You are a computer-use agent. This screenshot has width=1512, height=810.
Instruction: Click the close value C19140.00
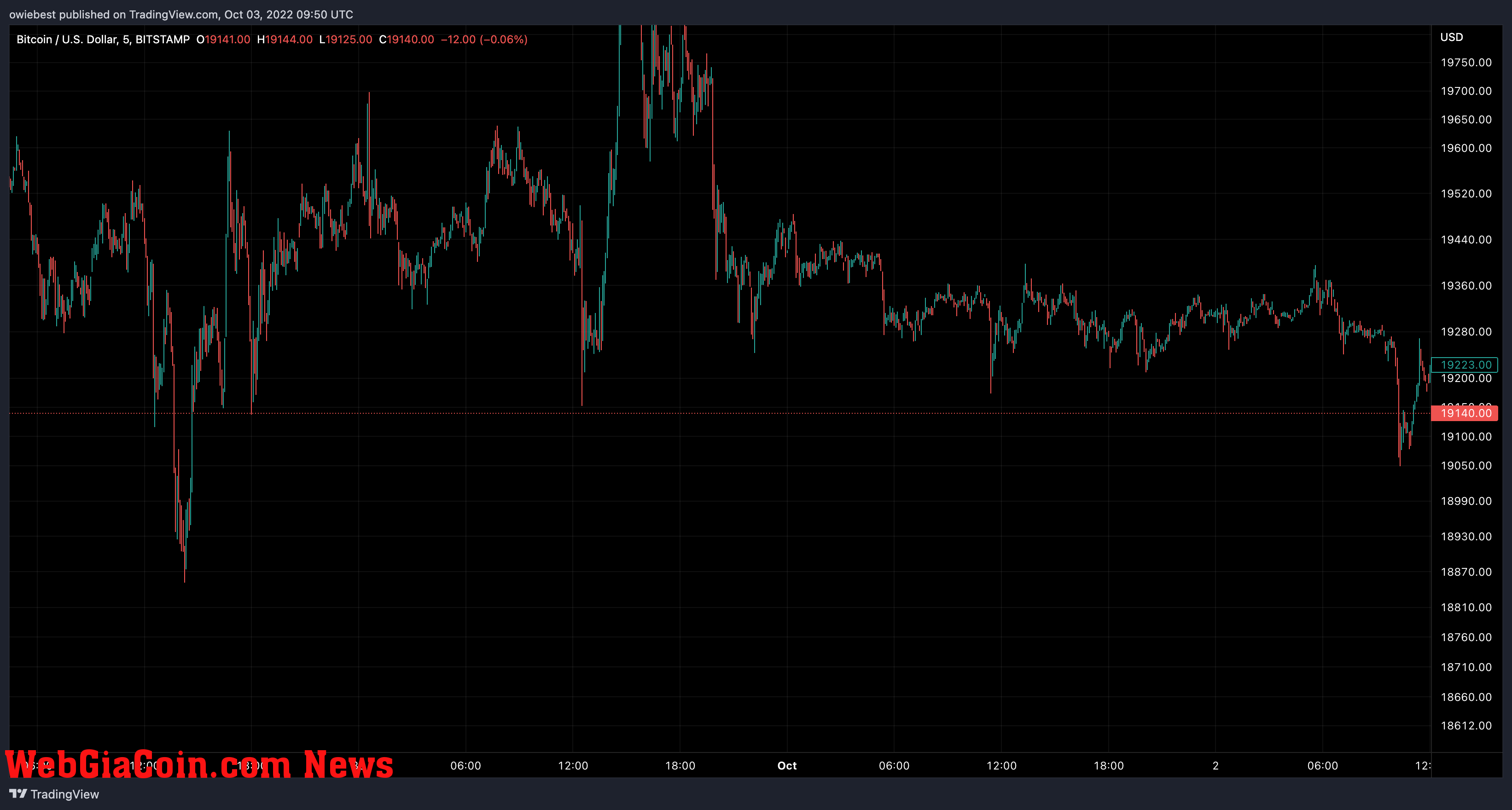pyautogui.click(x=406, y=39)
